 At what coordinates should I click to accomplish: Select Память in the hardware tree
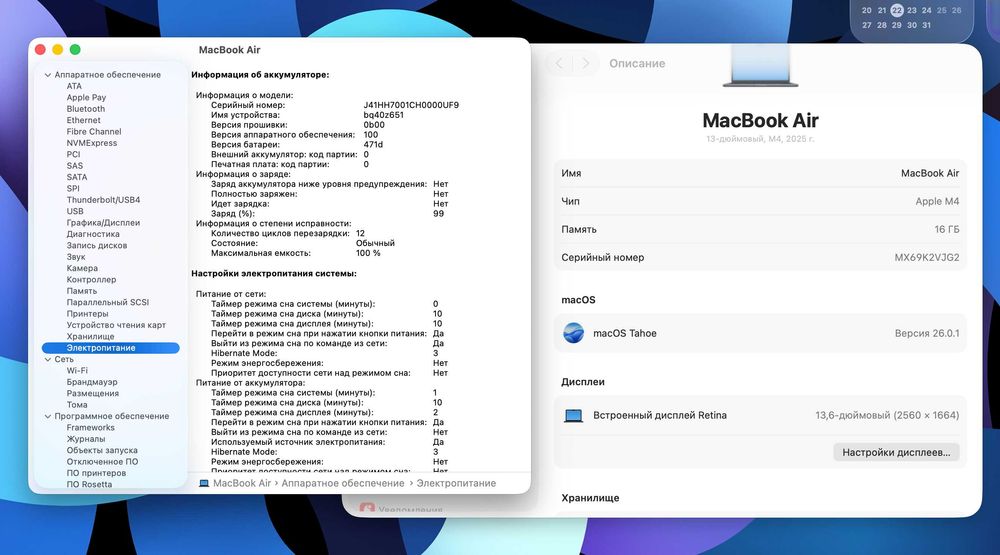pyautogui.click(x=82, y=291)
